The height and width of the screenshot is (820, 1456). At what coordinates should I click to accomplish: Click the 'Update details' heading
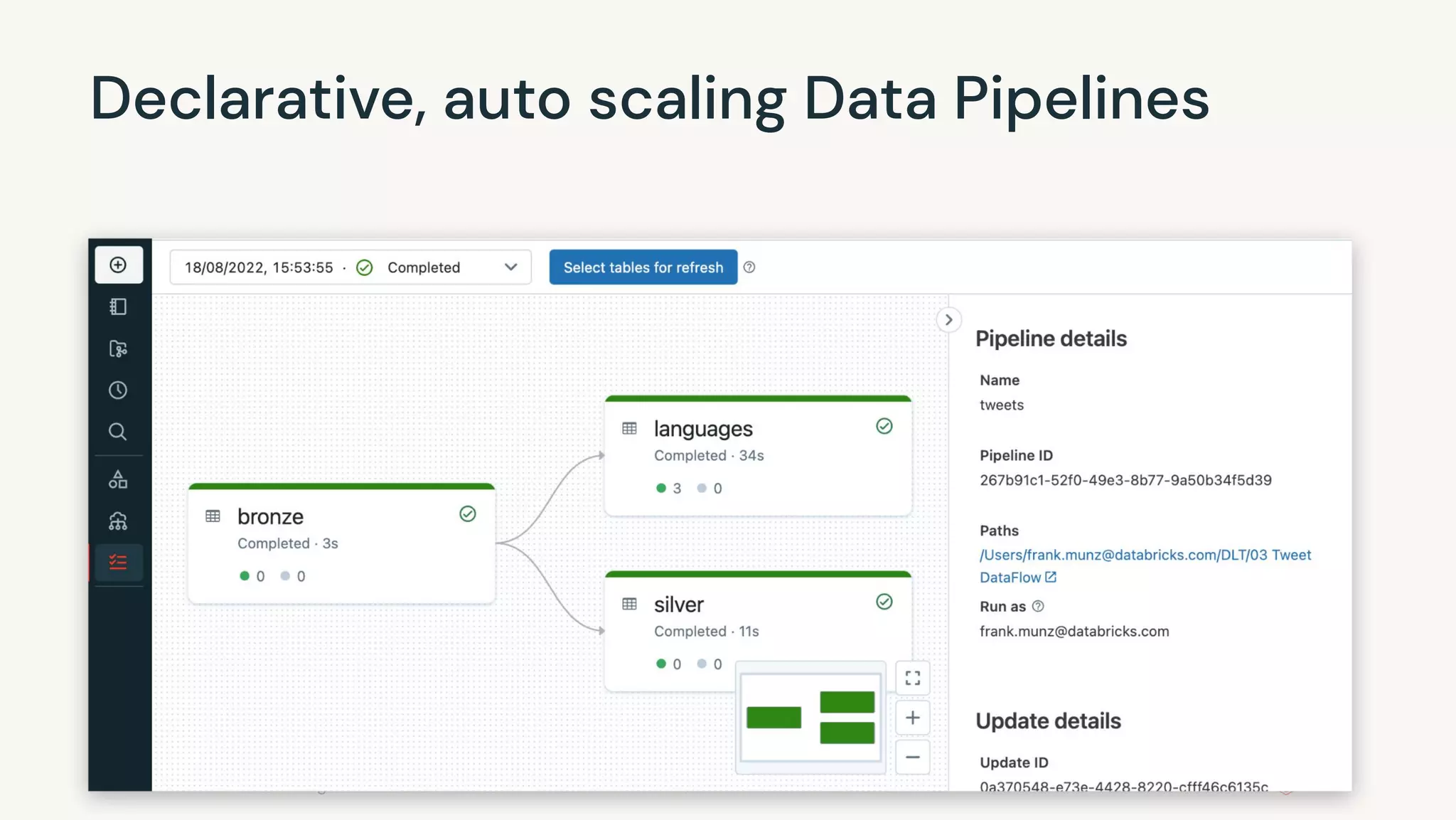[x=1048, y=721]
